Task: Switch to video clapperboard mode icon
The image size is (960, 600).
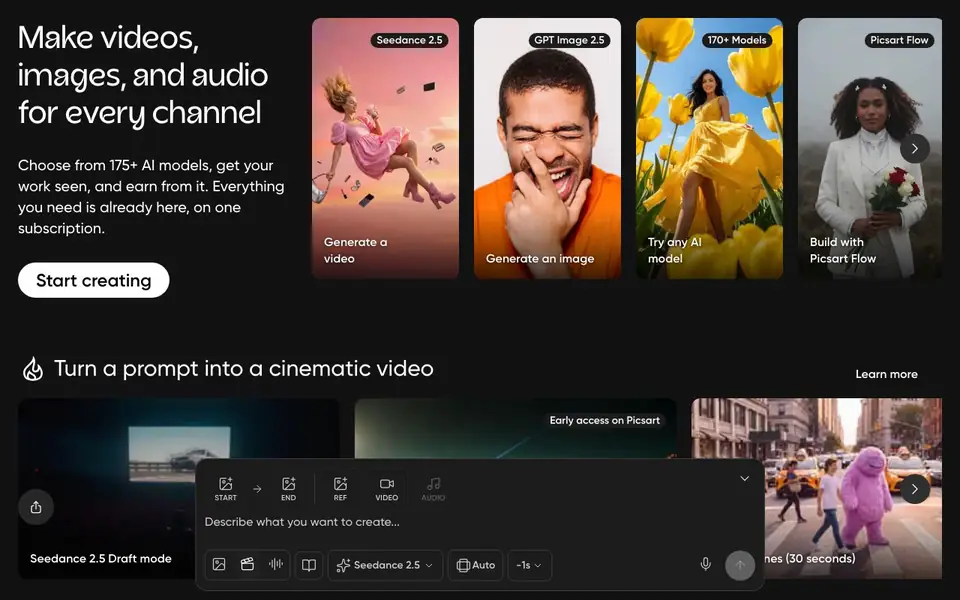Action: 247,564
